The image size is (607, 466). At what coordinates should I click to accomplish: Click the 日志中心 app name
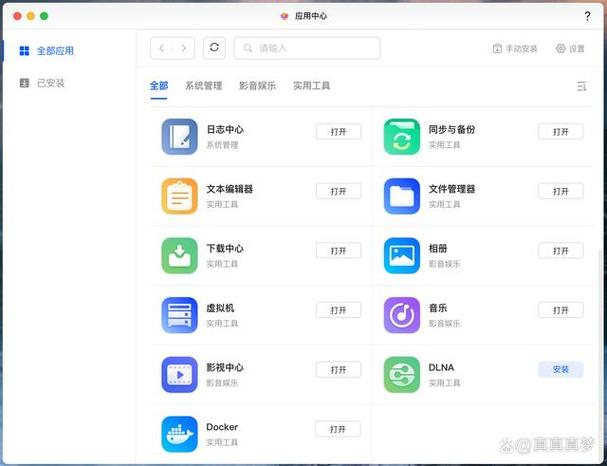(225, 129)
